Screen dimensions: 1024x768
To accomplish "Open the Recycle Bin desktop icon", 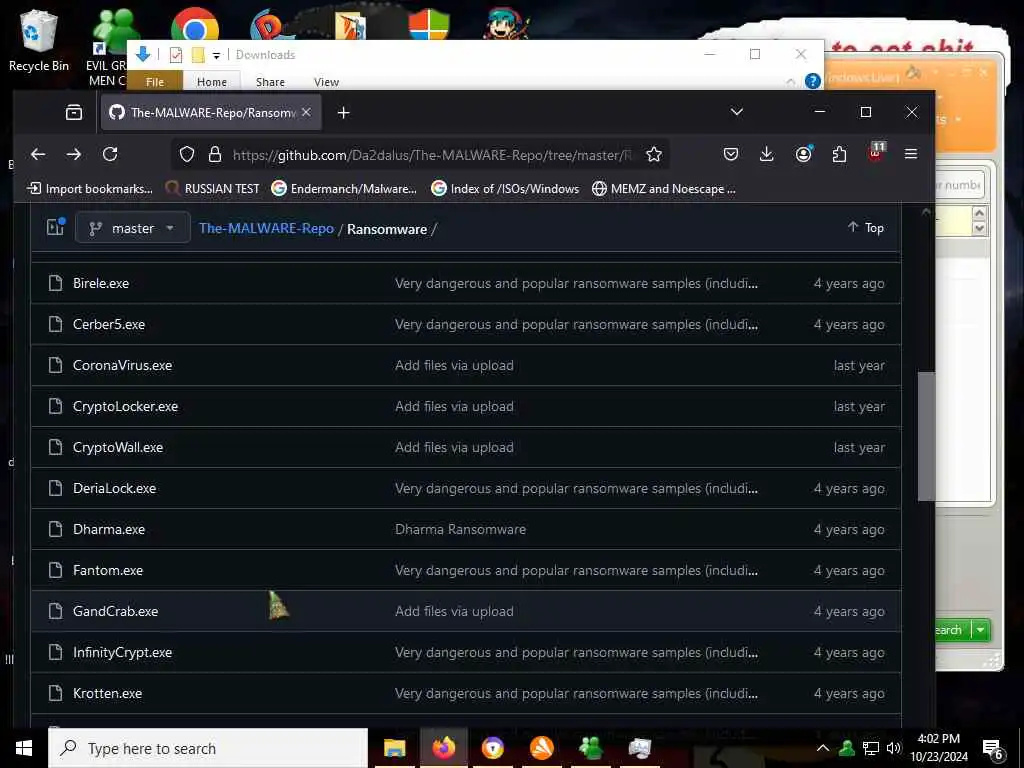I will pyautogui.click(x=38, y=40).
